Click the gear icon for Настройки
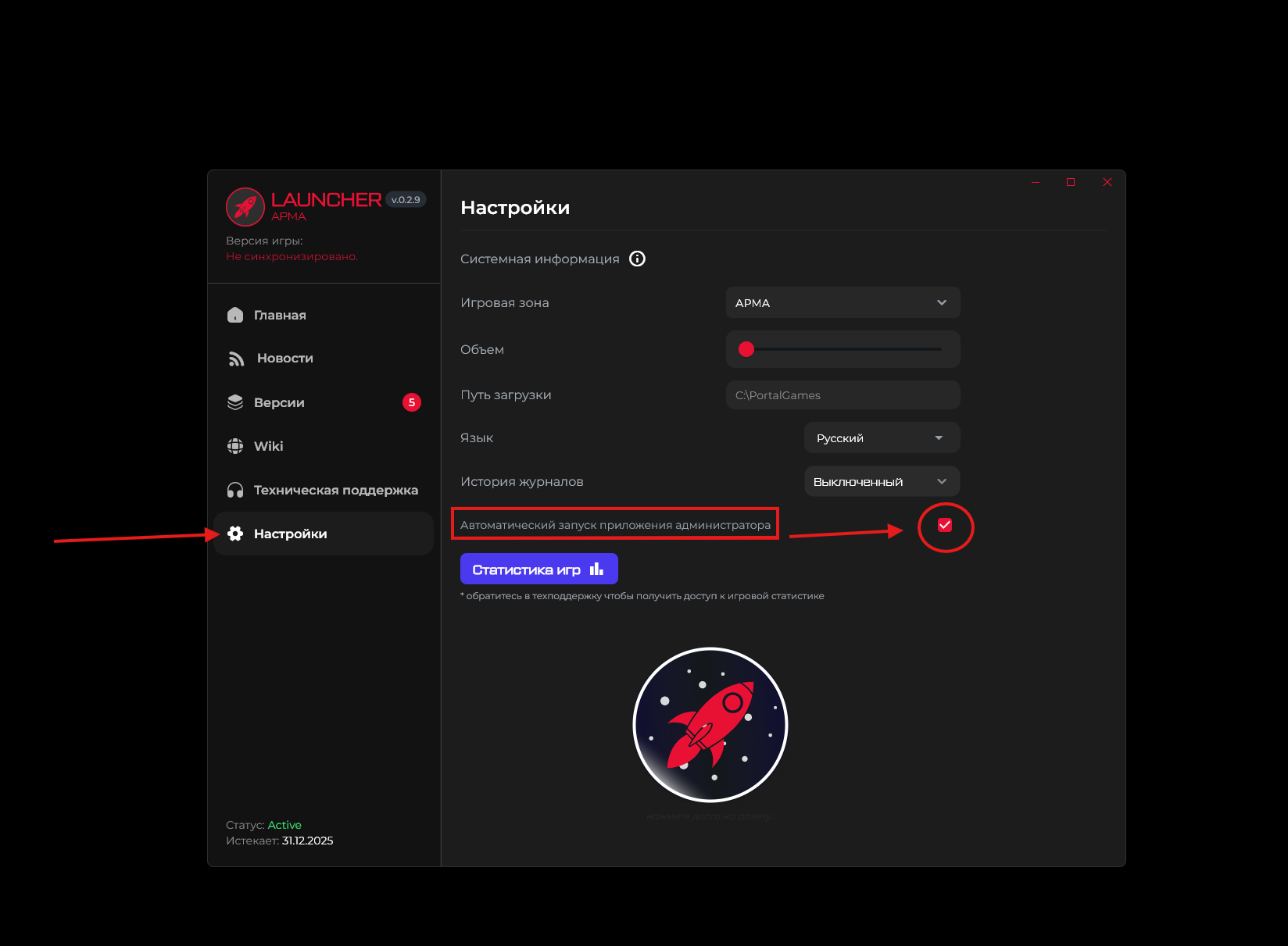 [x=235, y=534]
